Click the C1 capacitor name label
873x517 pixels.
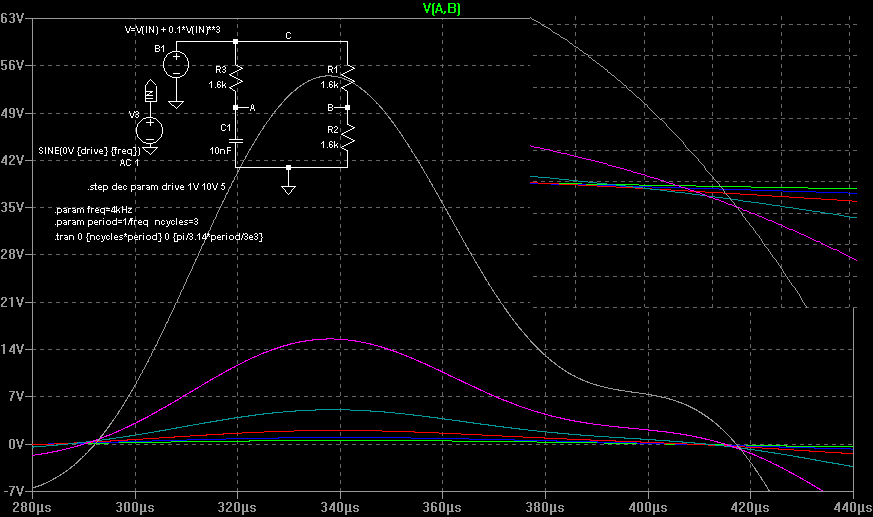pyautogui.click(x=225, y=127)
